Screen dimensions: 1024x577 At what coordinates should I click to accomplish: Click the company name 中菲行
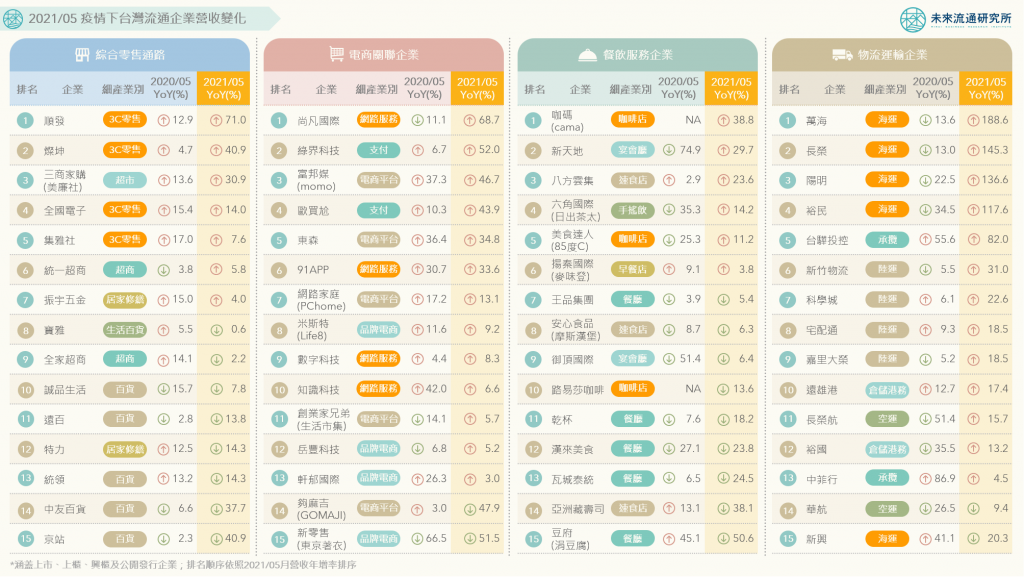tap(821, 480)
